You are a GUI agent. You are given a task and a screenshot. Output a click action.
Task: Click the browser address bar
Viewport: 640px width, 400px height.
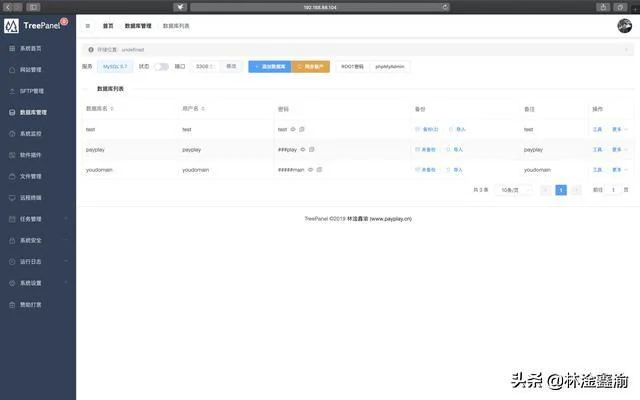coord(320,7)
